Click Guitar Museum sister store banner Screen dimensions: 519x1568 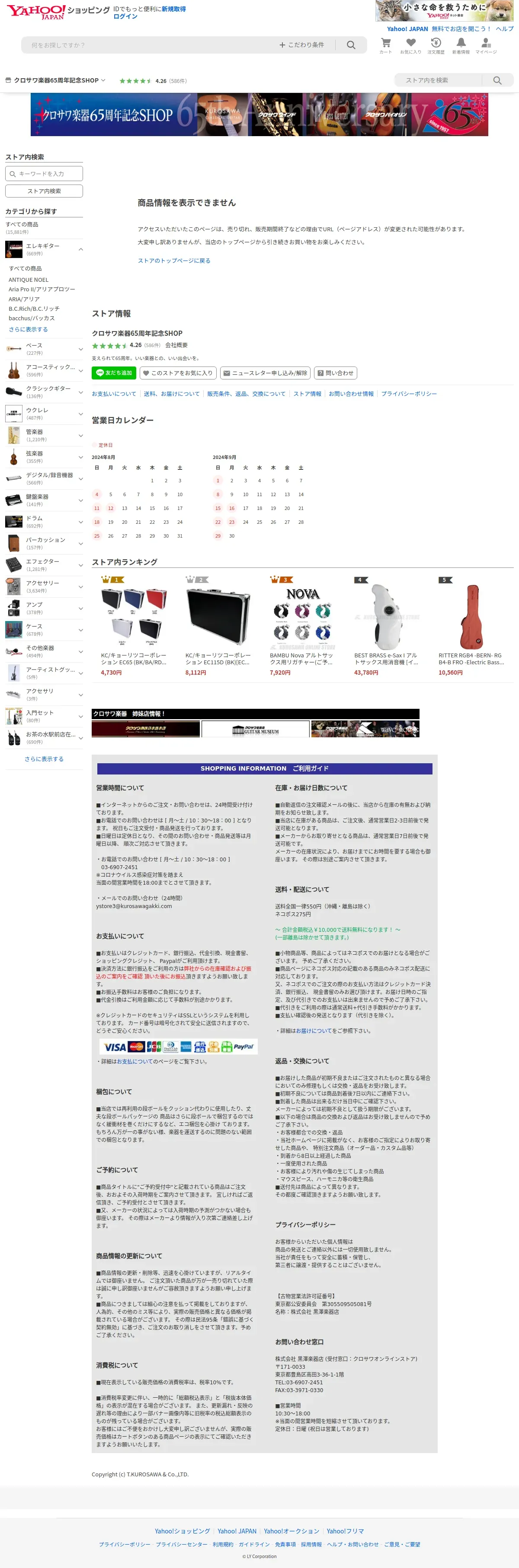[255, 729]
